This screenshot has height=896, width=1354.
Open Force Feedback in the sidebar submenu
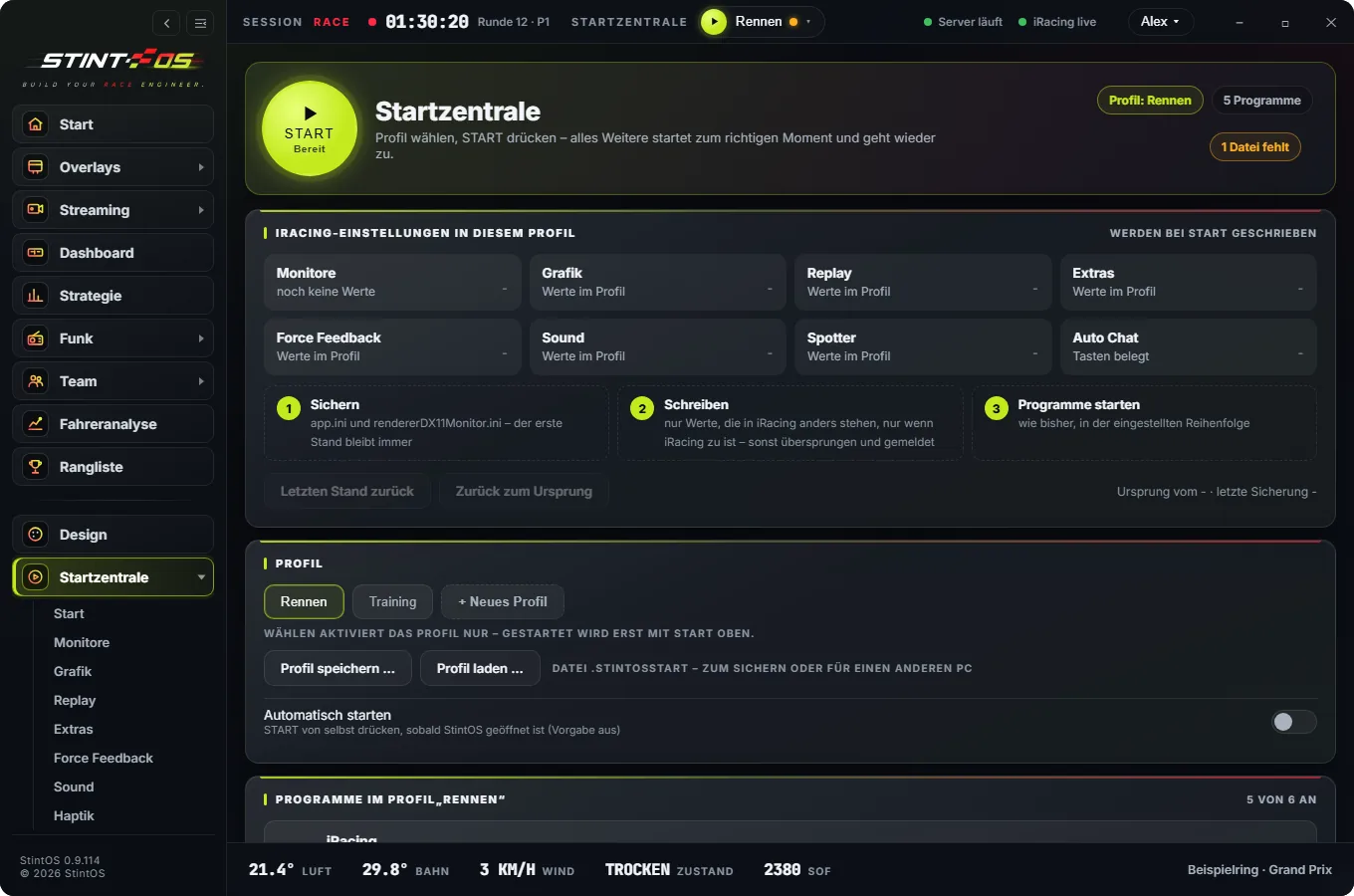point(104,759)
